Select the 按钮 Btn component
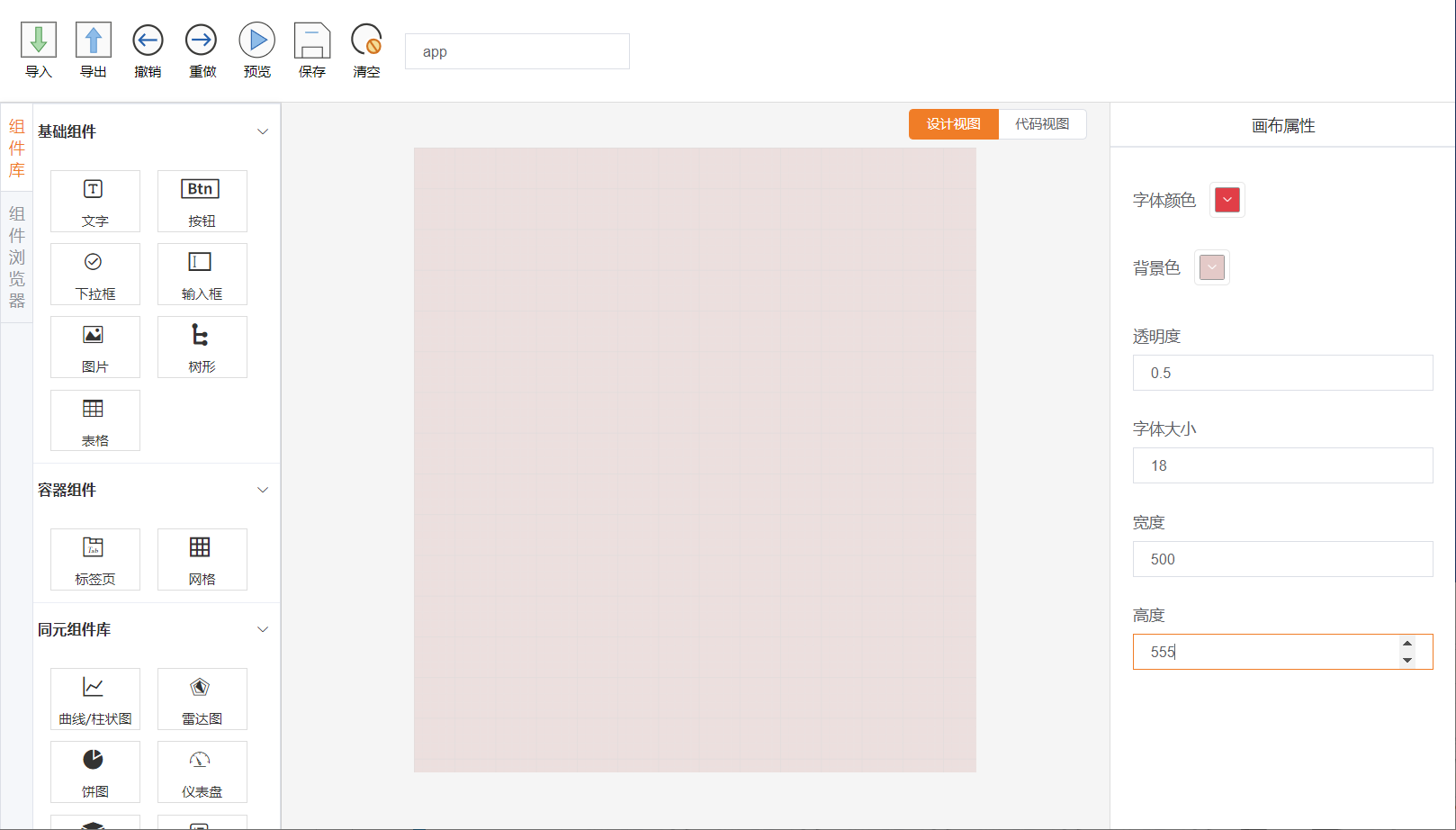The height and width of the screenshot is (830, 1456). point(202,201)
